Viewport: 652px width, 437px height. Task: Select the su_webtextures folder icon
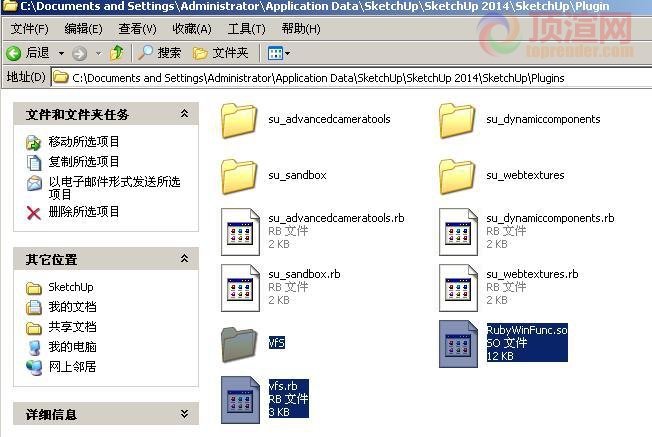coord(457,177)
